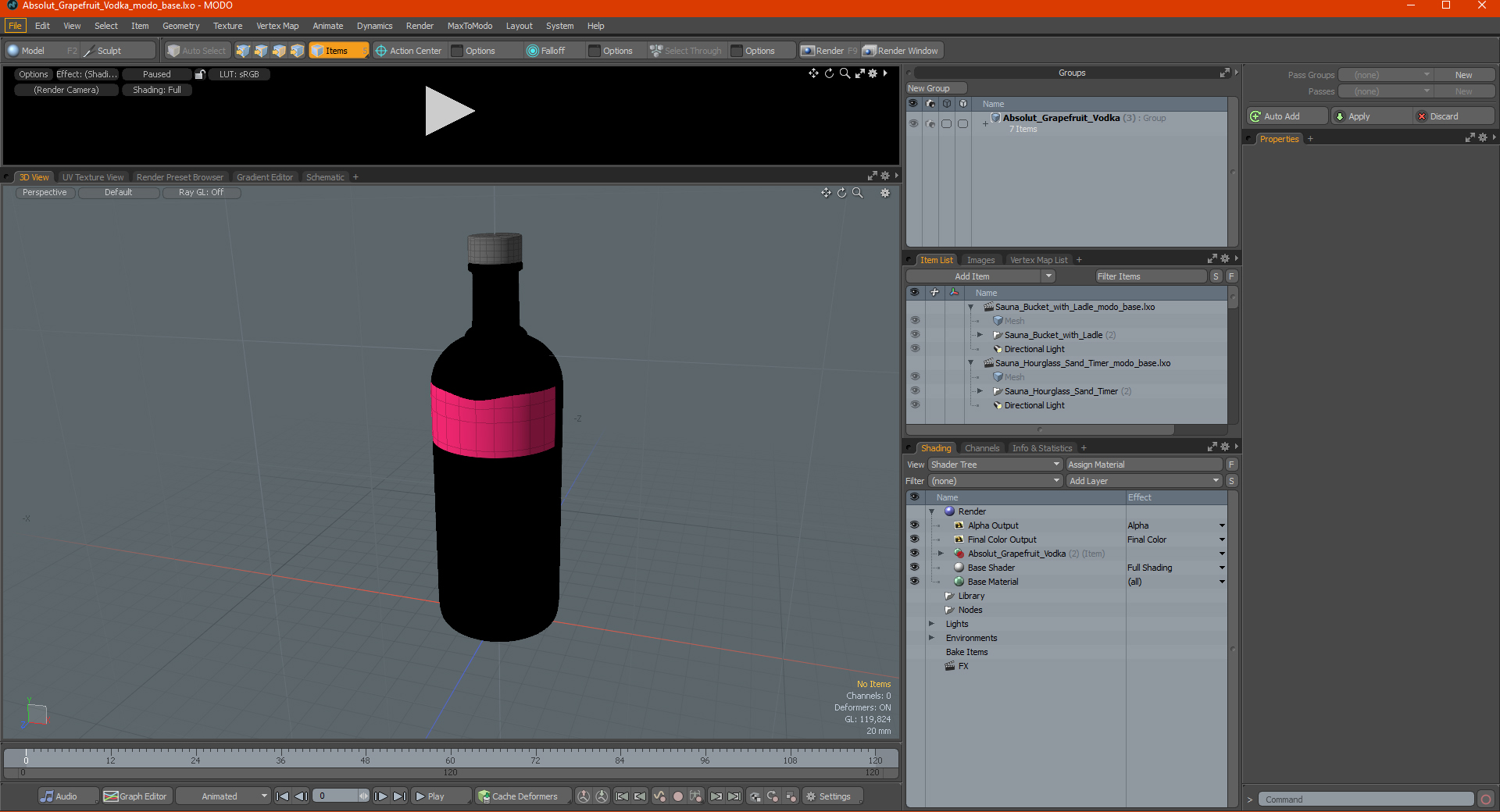
Task: Select Edges selection mode icon
Action: 261,51
